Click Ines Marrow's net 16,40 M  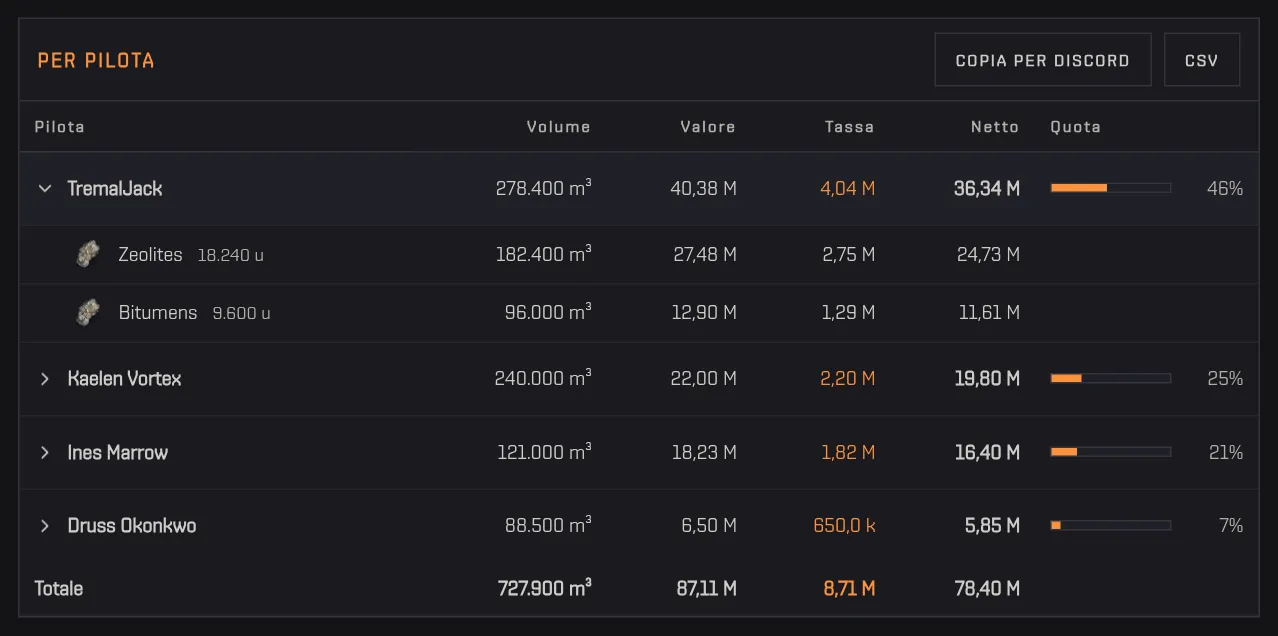(987, 452)
